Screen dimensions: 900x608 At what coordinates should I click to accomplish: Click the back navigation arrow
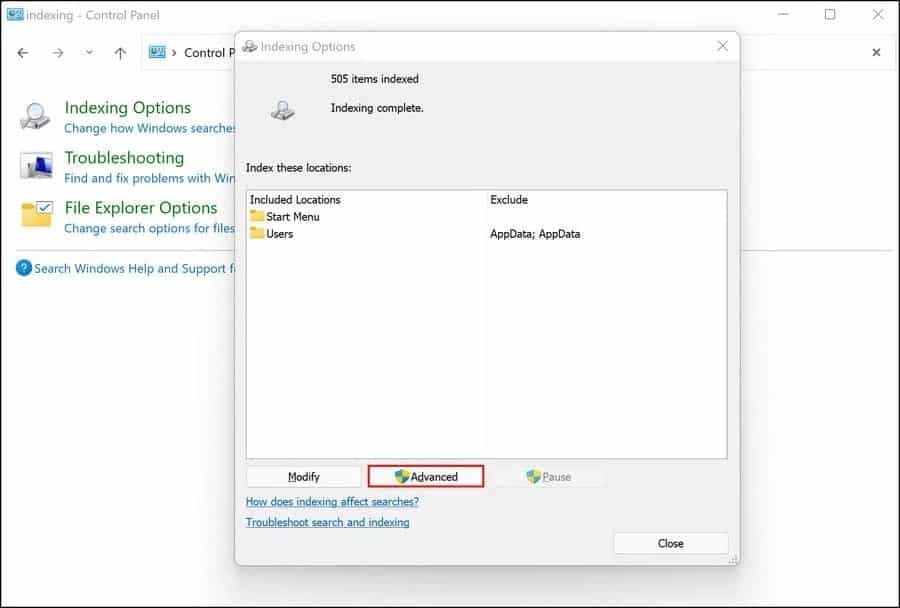(x=22, y=52)
